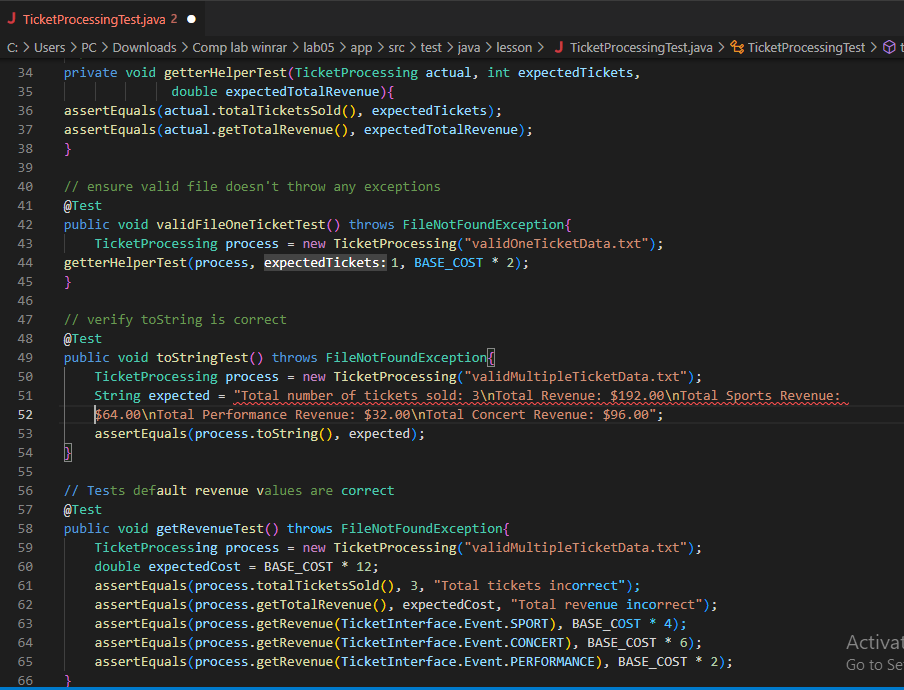Open the TicketProcessingTest.java breadcrumb file entry
Screen dimensions: 904x690
click(641, 48)
